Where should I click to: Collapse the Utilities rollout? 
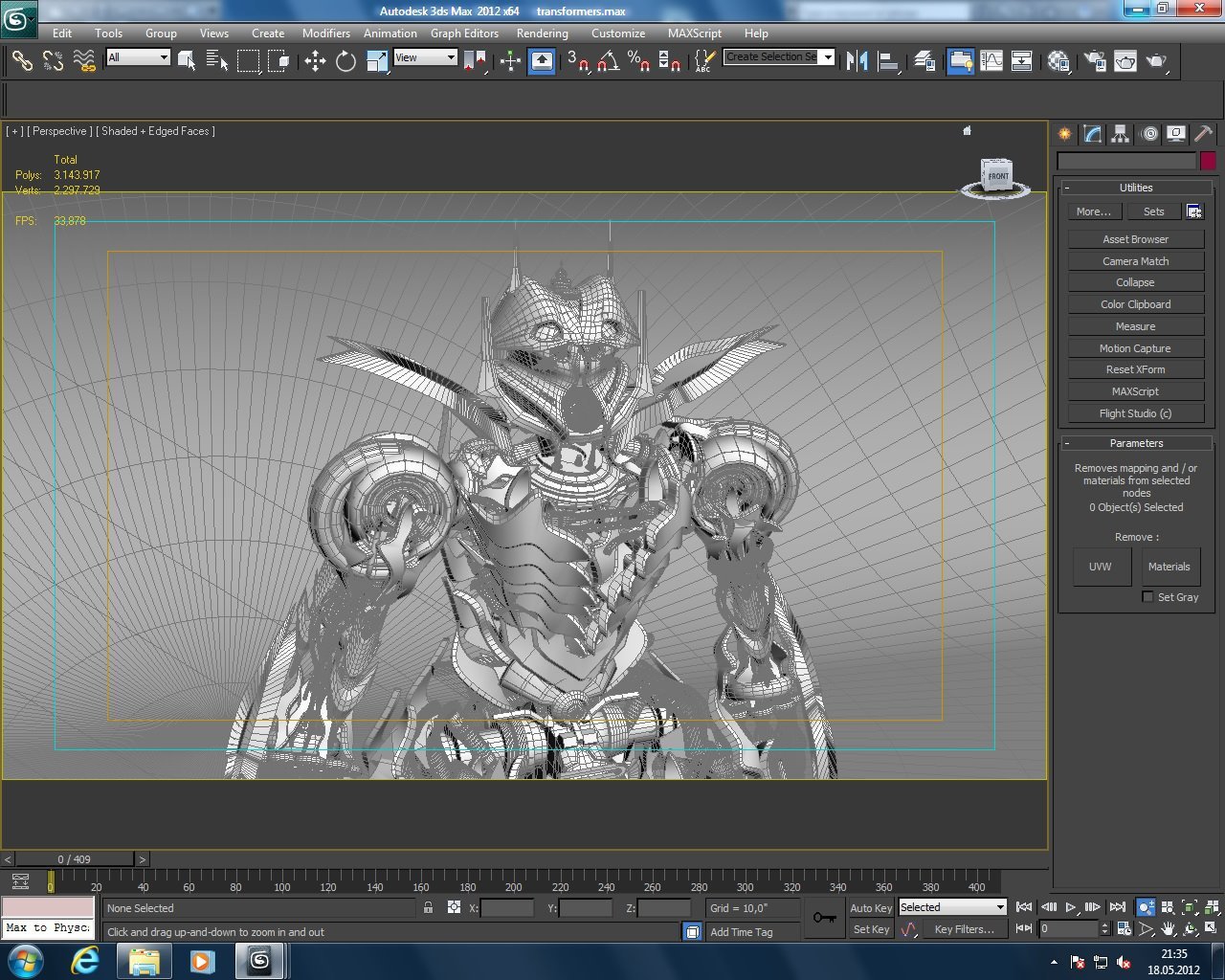[1136, 188]
